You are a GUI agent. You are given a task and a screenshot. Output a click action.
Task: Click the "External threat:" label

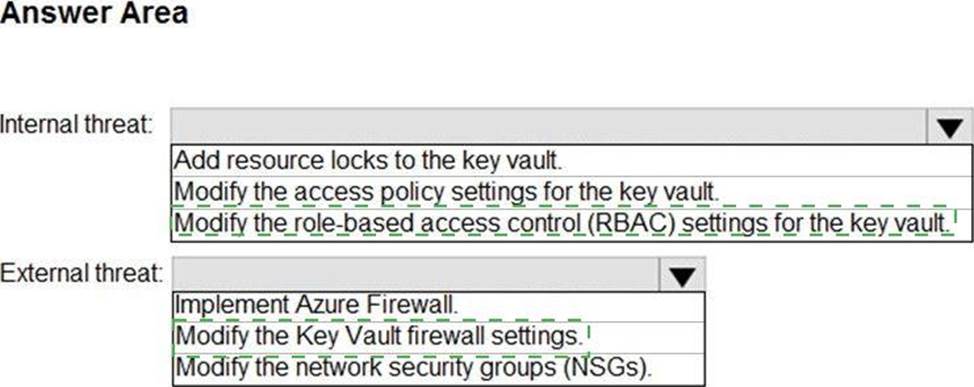[81, 273]
